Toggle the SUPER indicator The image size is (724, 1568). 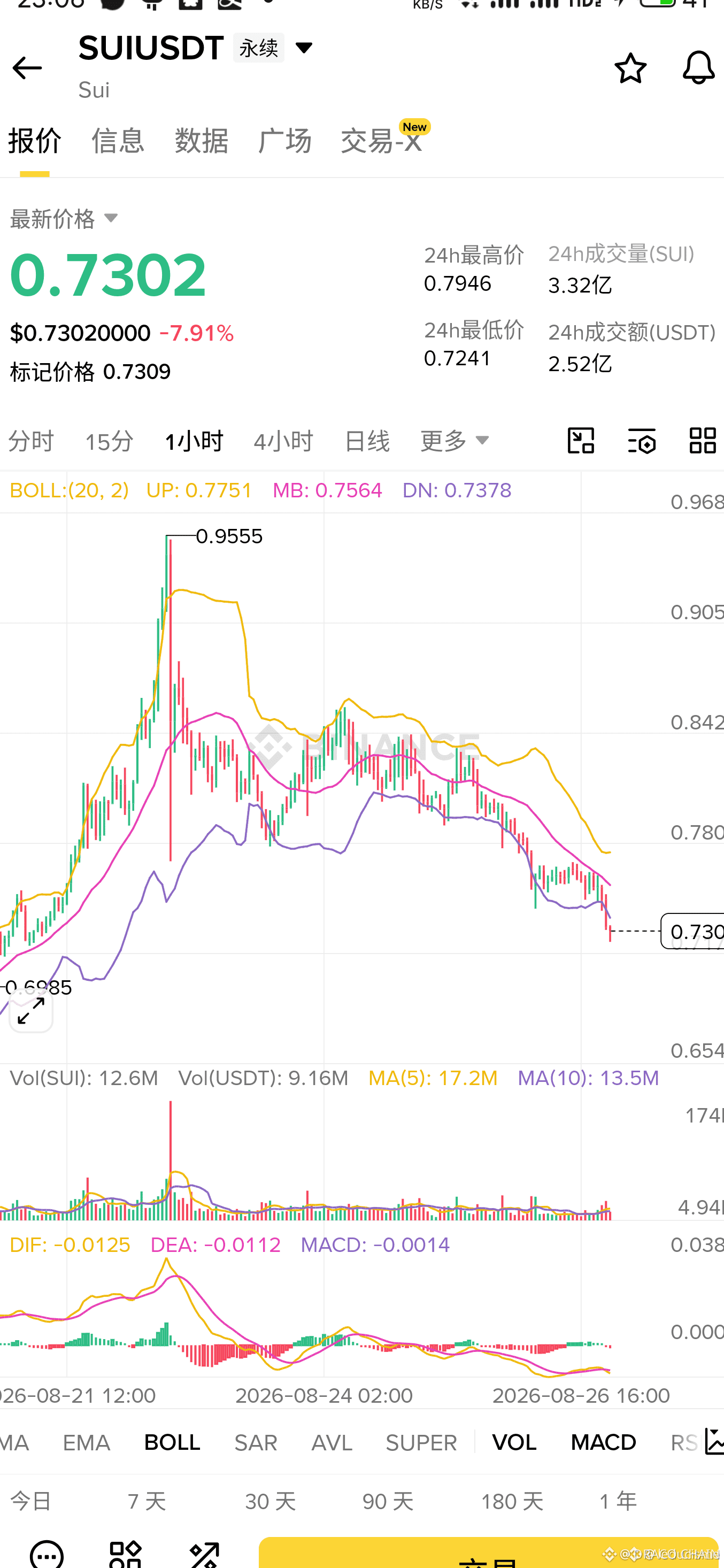421,1443
